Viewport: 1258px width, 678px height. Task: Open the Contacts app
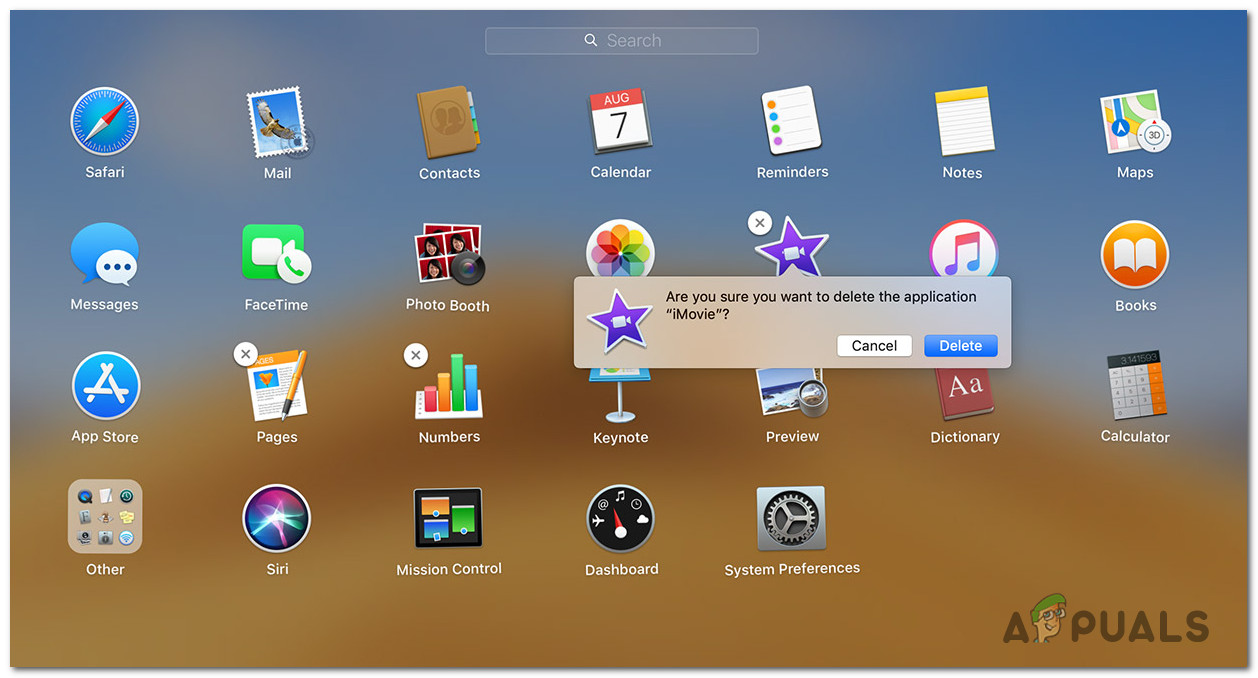click(449, 122)
